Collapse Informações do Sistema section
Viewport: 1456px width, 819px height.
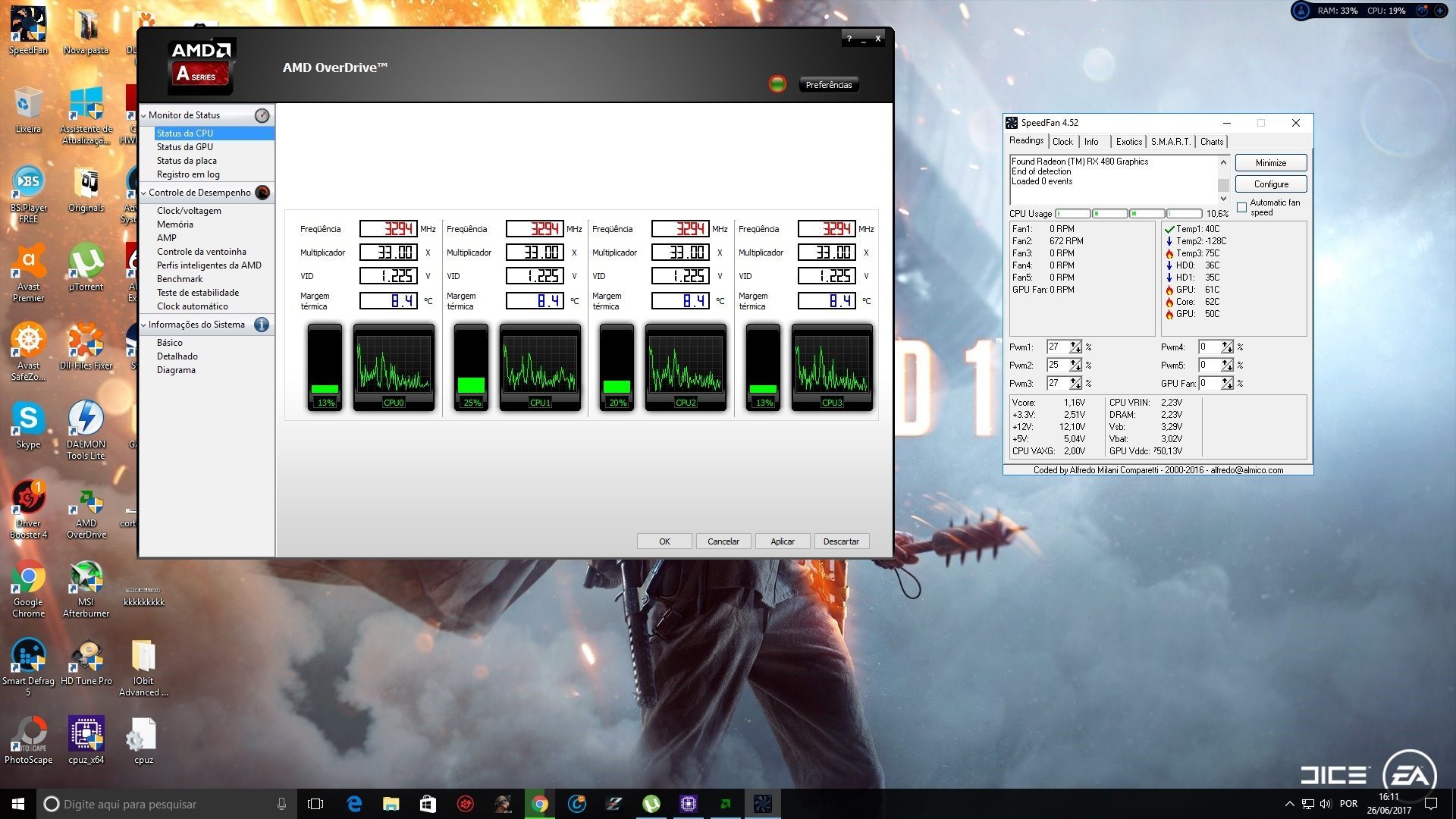(x=143, y=325)
